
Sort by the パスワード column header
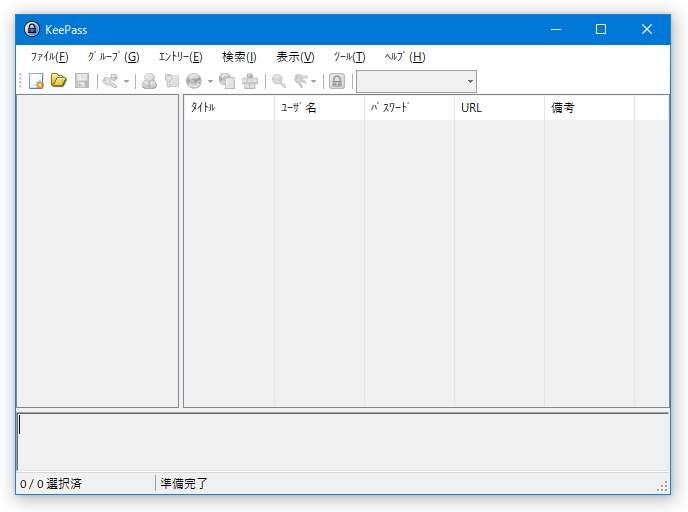pos(409,107)
